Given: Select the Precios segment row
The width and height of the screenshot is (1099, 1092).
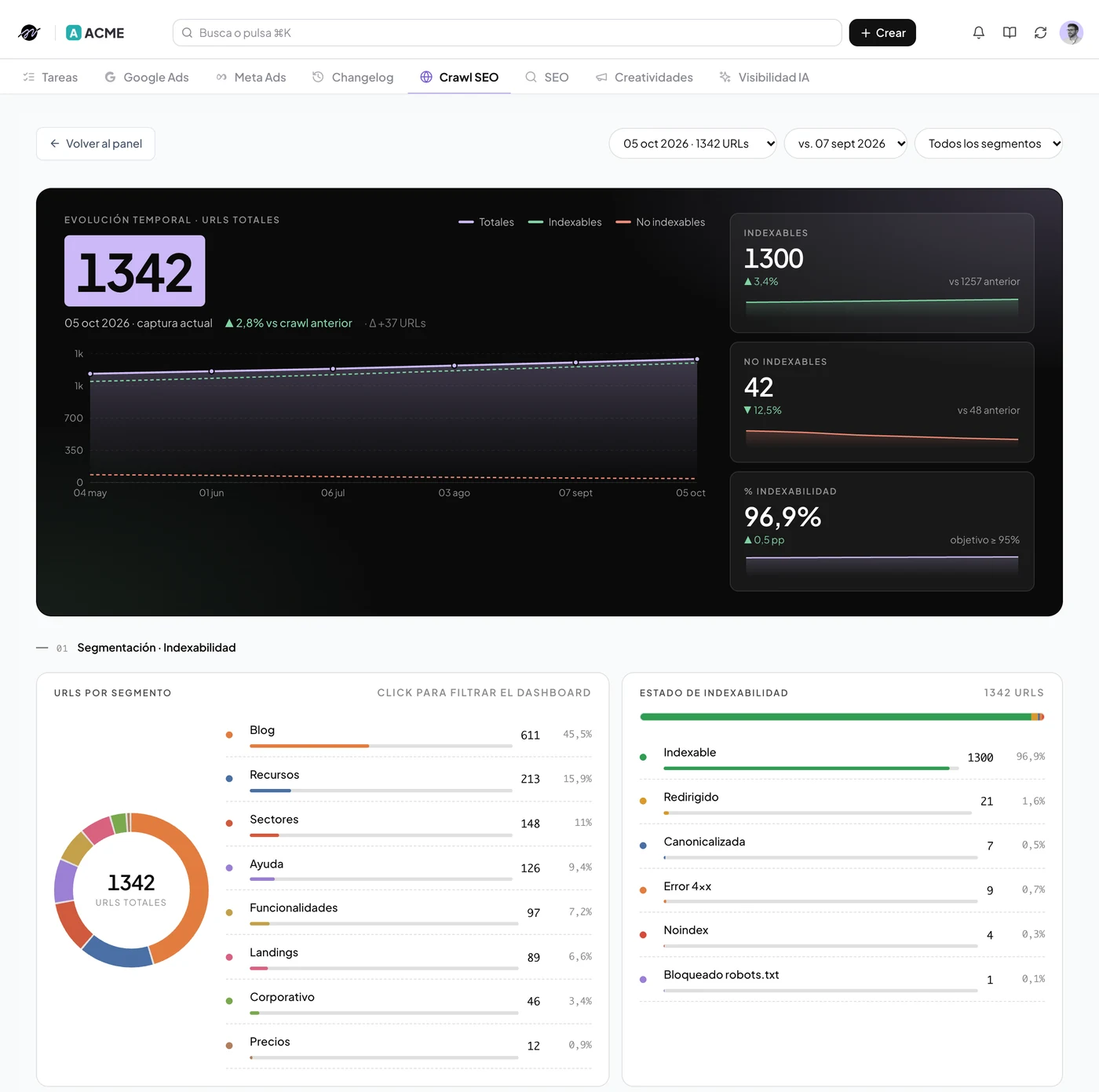Looking at the screenshot, I should (x=408, y=1046).
